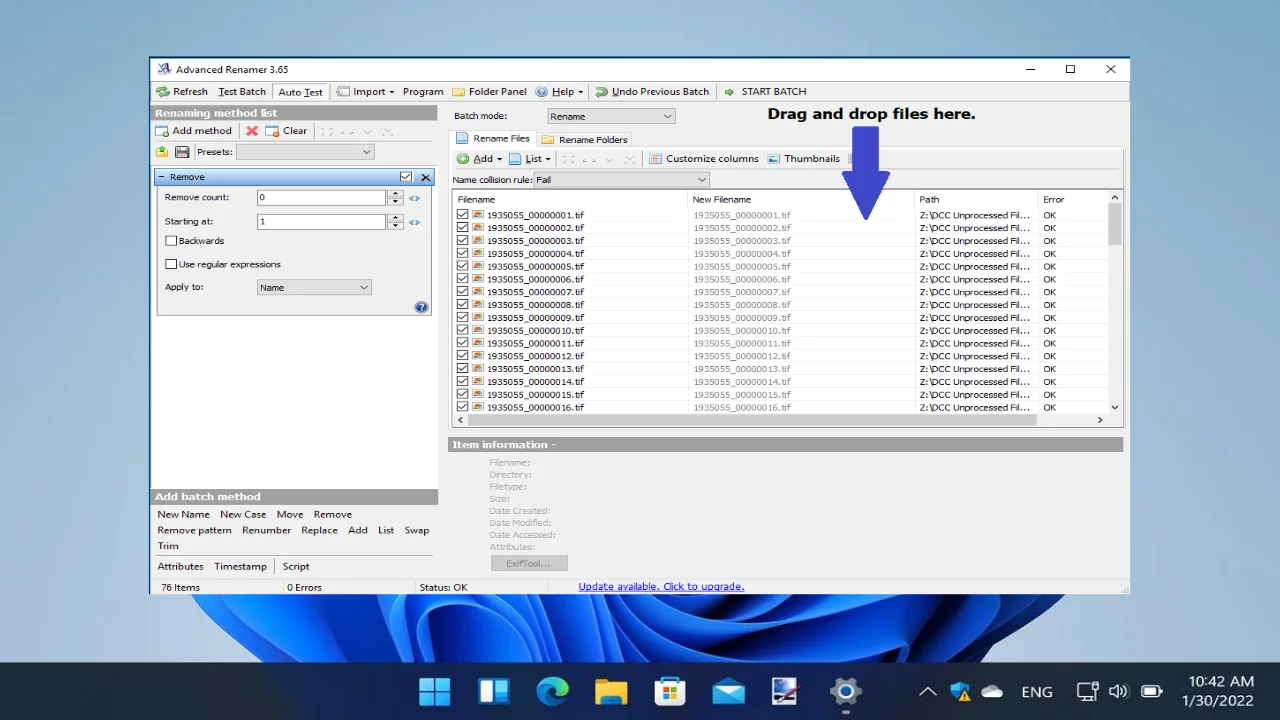1280x720 pixels.
Task: Open File Explorer from the taskbar
Action: coord(611,691)
